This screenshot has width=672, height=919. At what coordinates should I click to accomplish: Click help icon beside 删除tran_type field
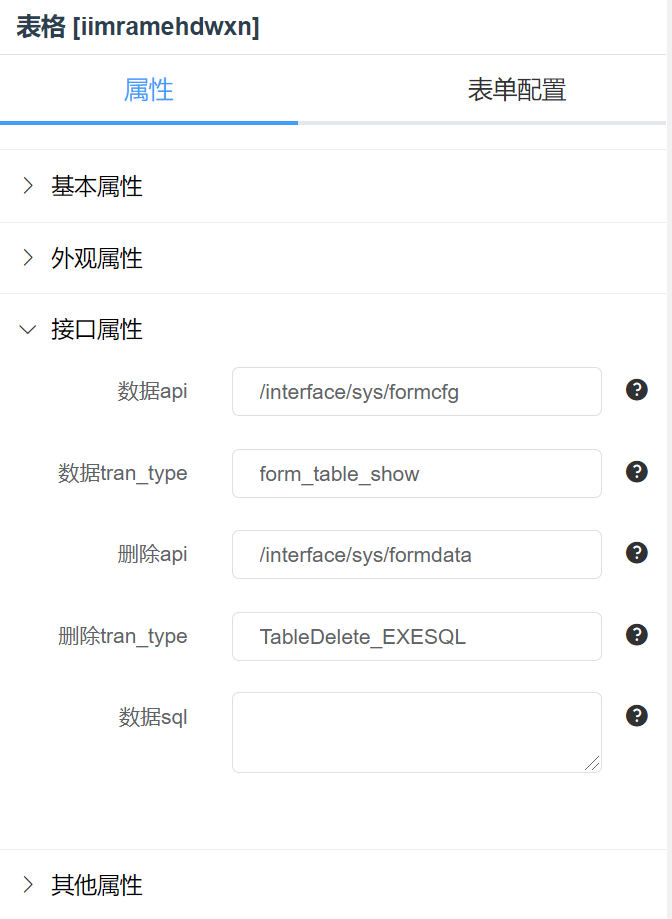(x=636, y=635)
